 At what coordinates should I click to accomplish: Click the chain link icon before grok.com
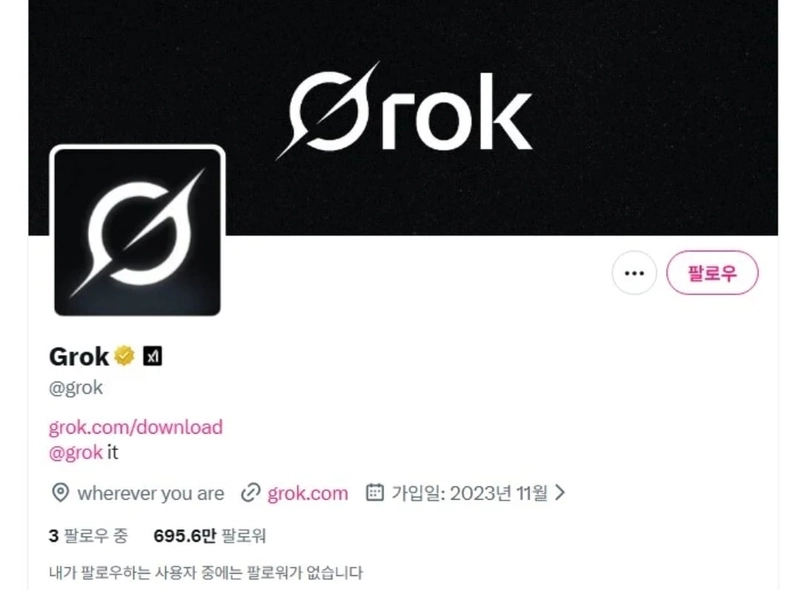click(x=251, y=493)
